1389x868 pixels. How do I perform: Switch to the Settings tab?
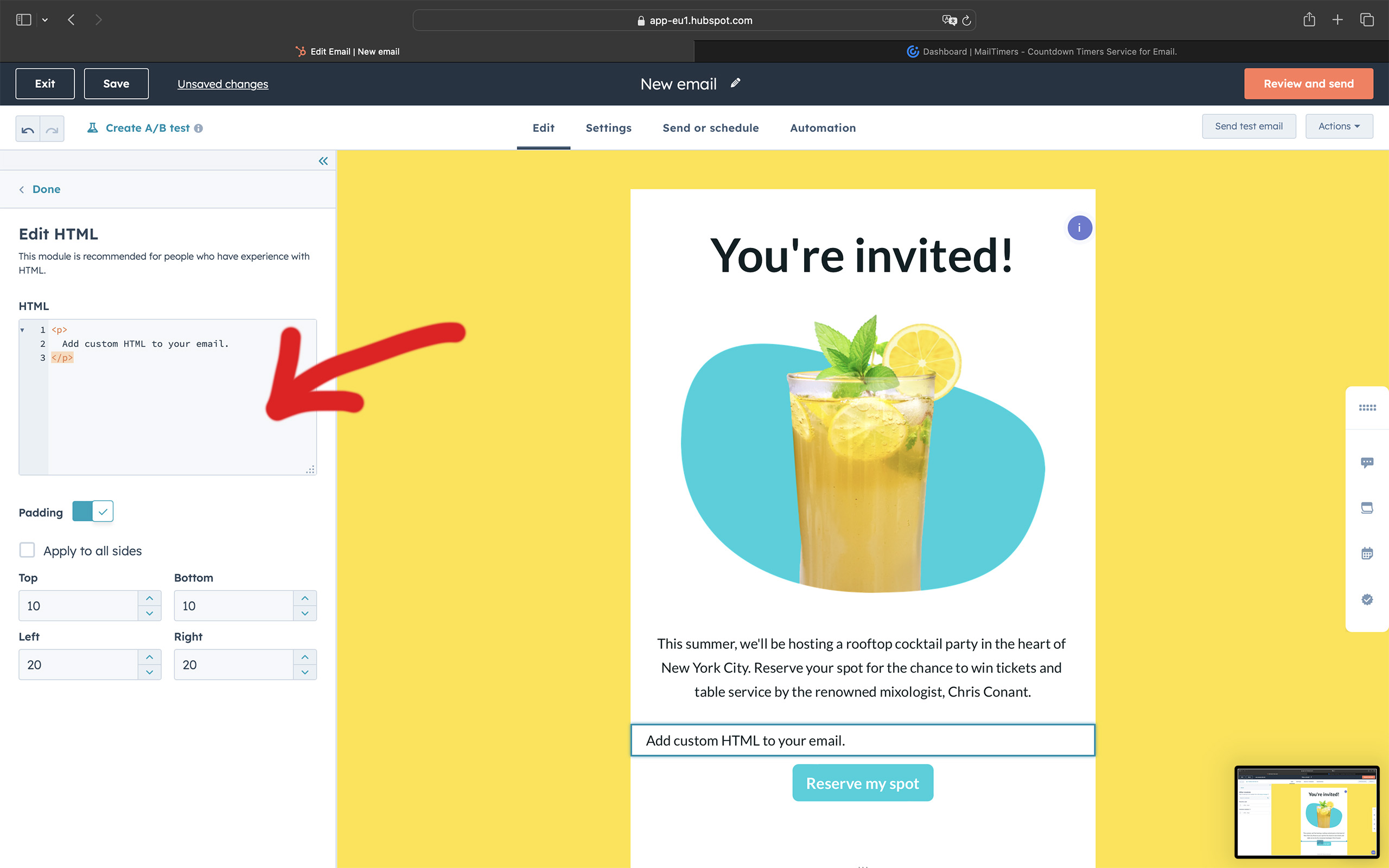click(x=608, y=128)
